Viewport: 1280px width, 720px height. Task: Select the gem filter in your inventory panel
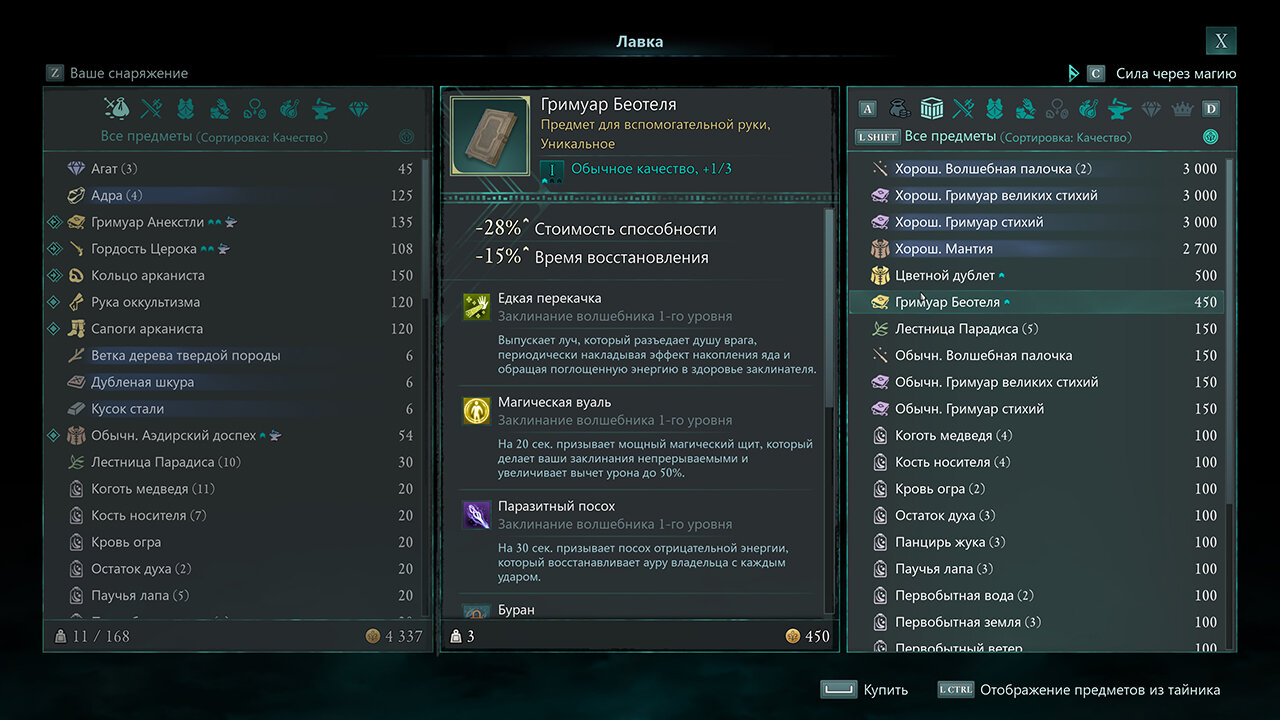click(x=359, y=108)
